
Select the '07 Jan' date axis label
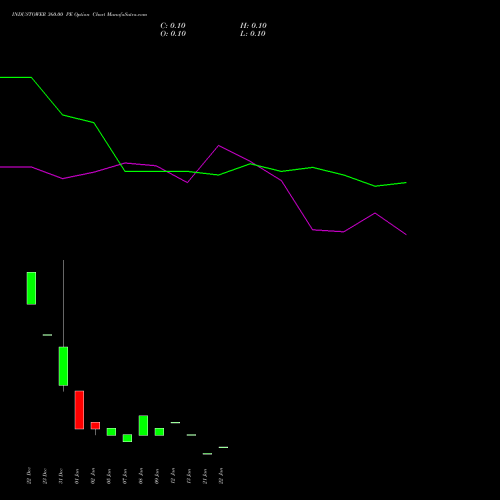[125, 476]
